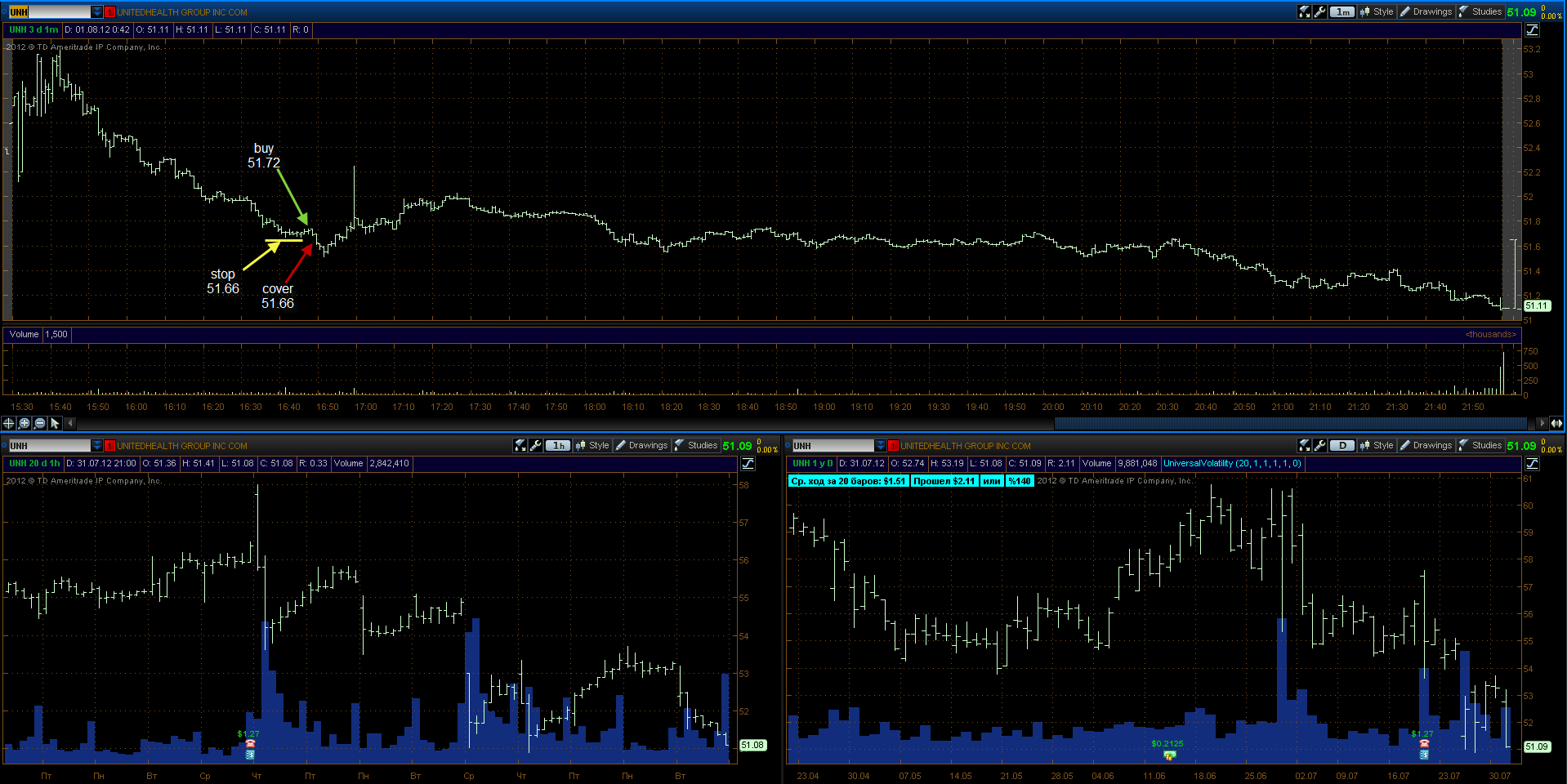1567x784 pixels.
Task: Open Style menu on the 1m chart
Action: [1377, 11]
